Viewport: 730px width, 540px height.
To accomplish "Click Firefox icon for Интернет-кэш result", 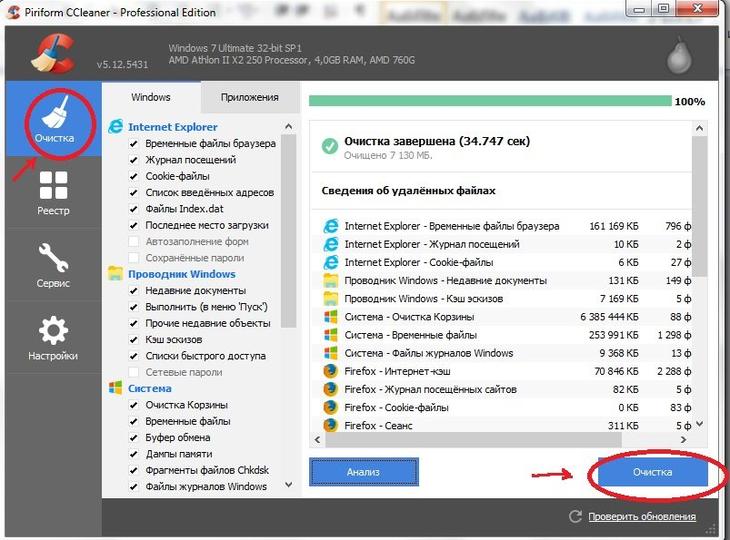I will tap(331, 371).
